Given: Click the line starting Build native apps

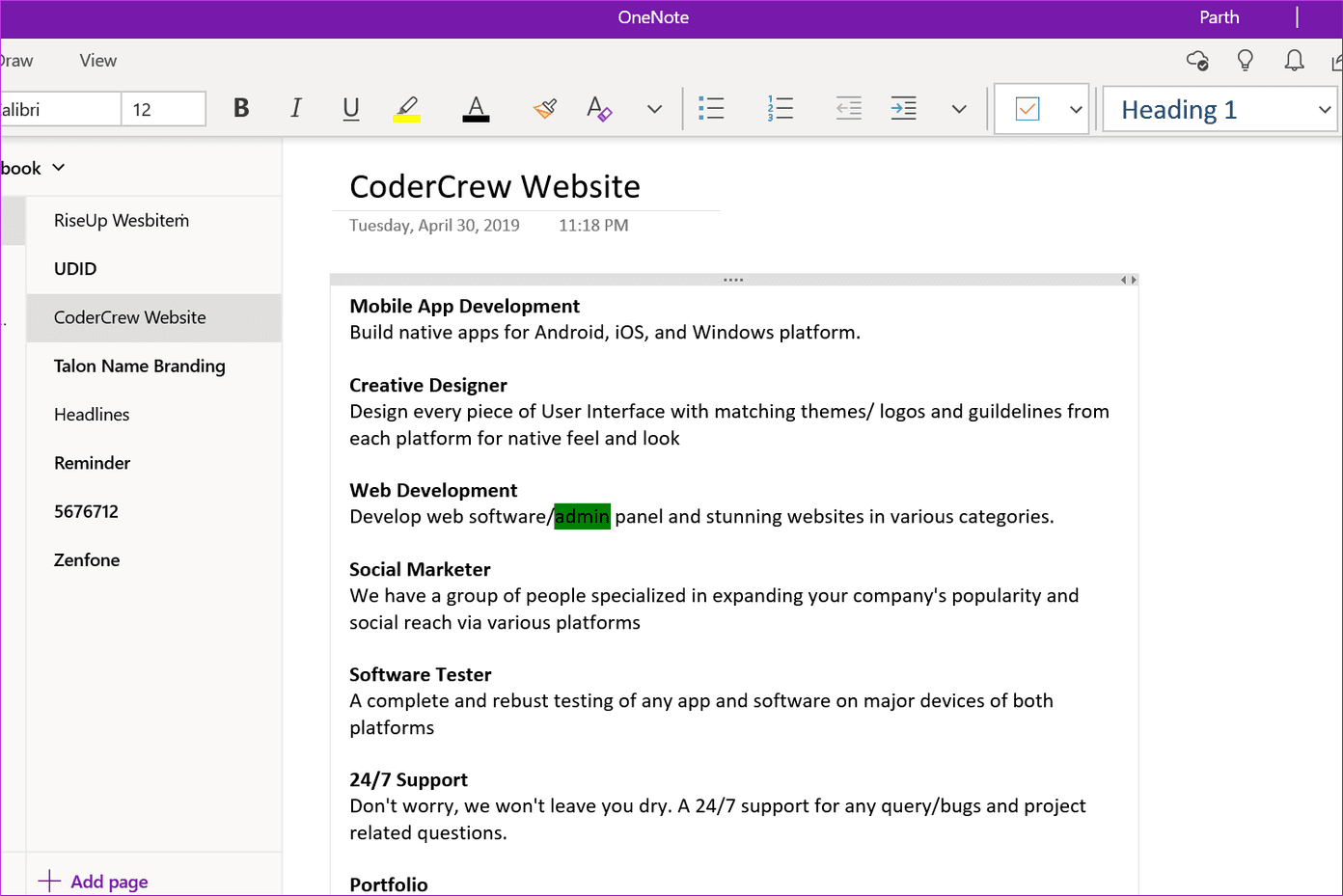Looking at the screenshot, I should (x=605, y=333).
